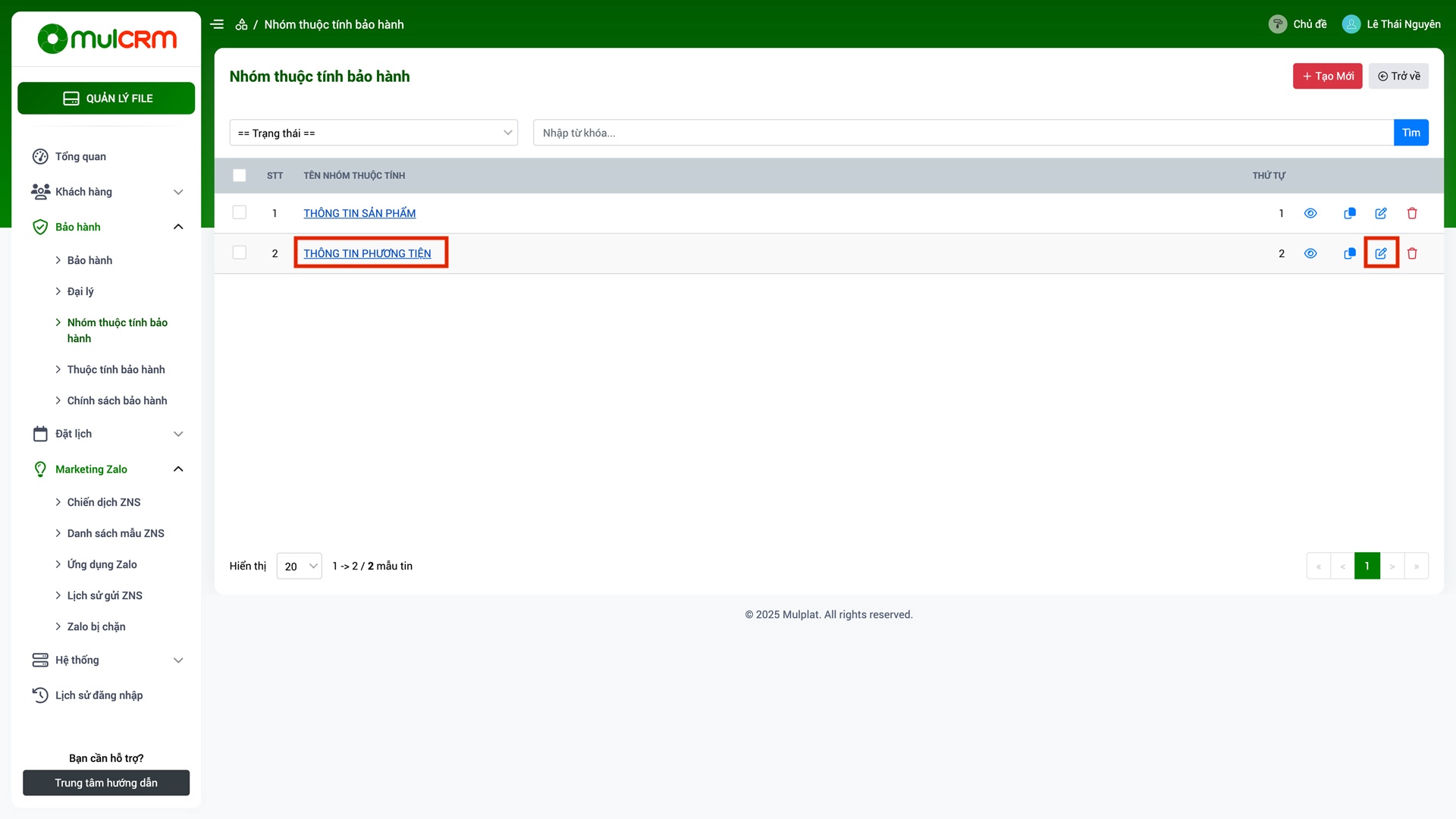View THÔNG TIN SẢN PHẨM via eye icon

[x=1310, y=213]
